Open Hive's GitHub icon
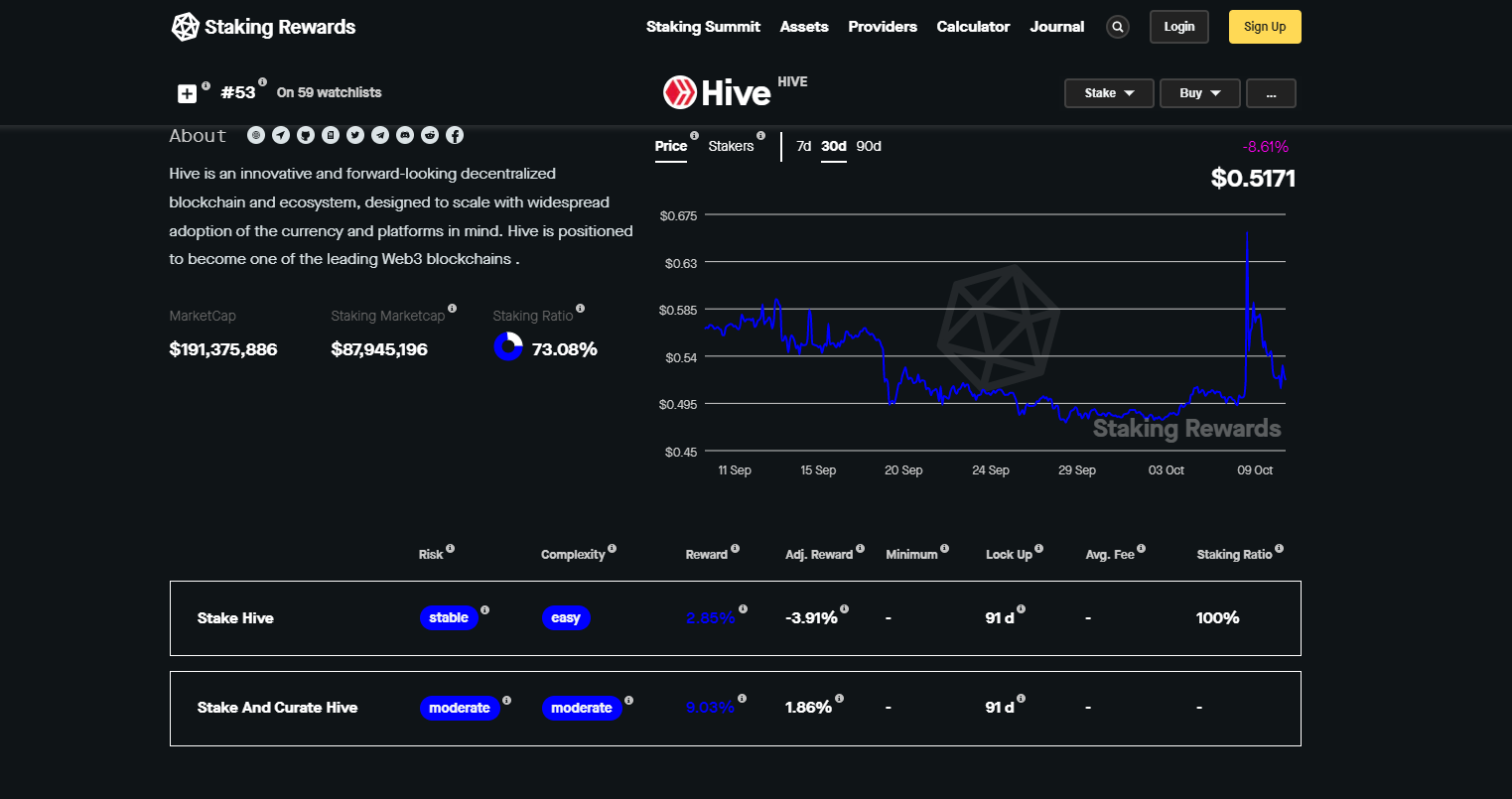This screenshot has width=1512, height=799. (x=306, y=135)
